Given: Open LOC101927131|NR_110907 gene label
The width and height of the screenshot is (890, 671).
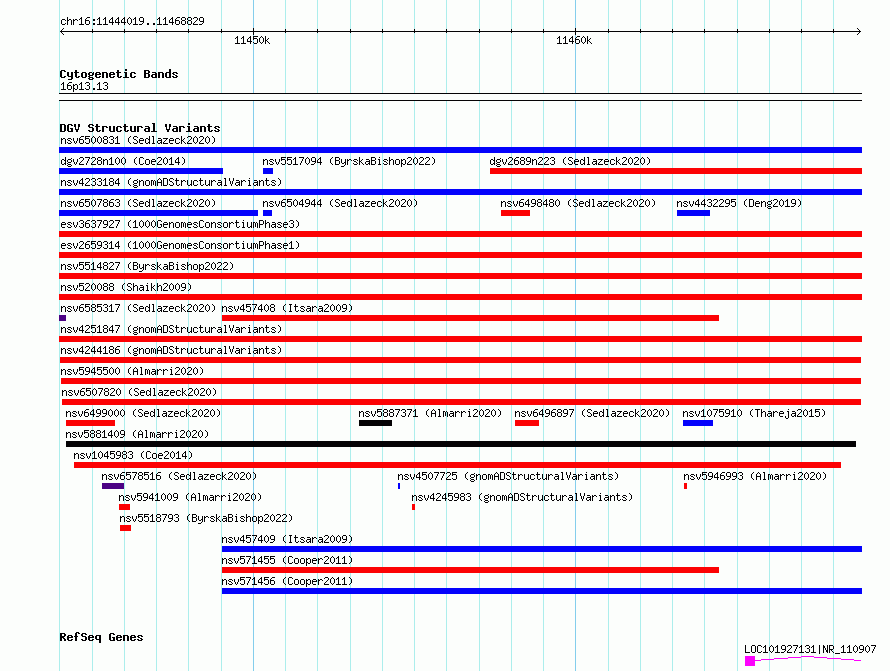Looking at the screenshot, I should [x=810, y=649].
